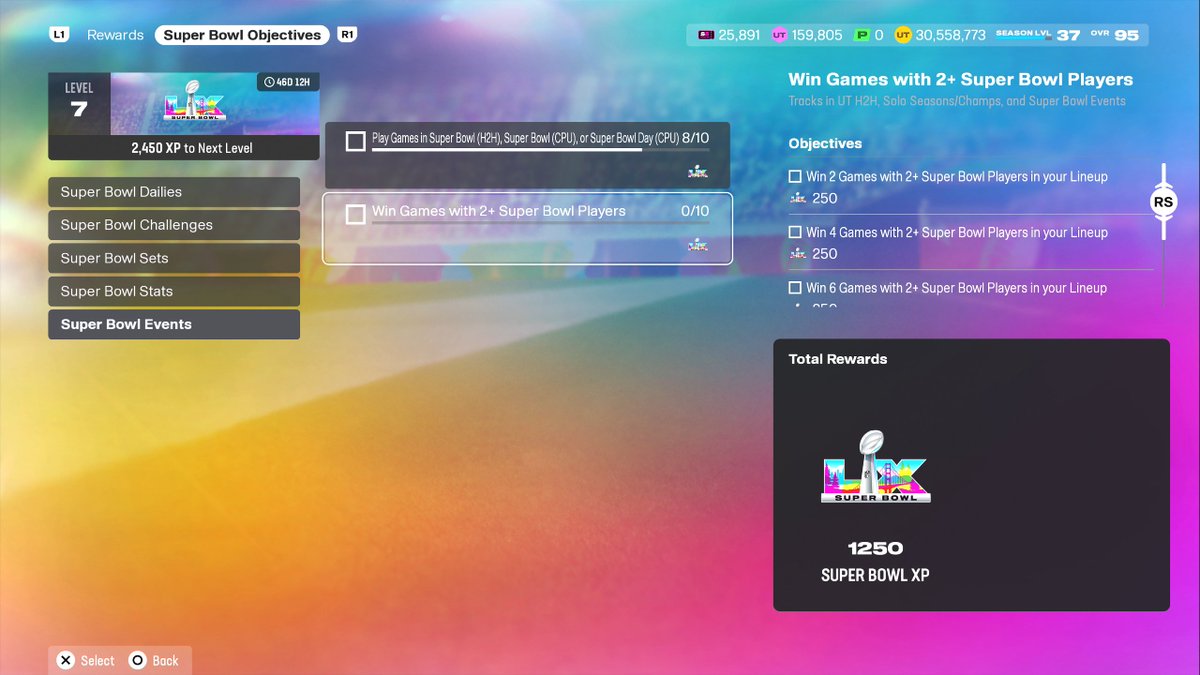The width and height of the screenshot is (1200, 675).
Task: Click XP icon under Win 2 Games objective
Action: (798, 198)
